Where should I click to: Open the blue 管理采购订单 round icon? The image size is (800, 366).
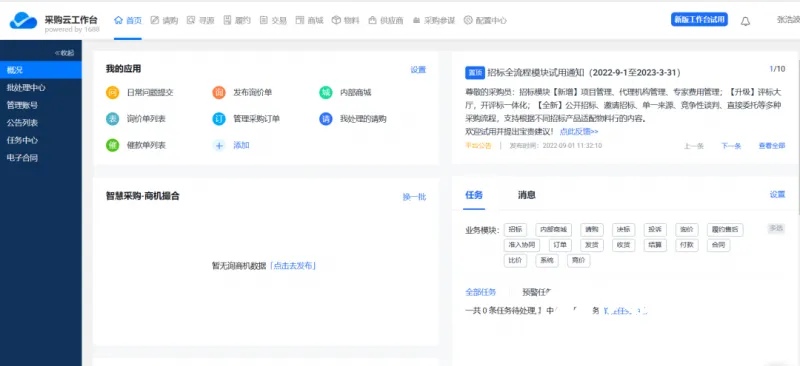pyautogui.click(x=219, y=119)
